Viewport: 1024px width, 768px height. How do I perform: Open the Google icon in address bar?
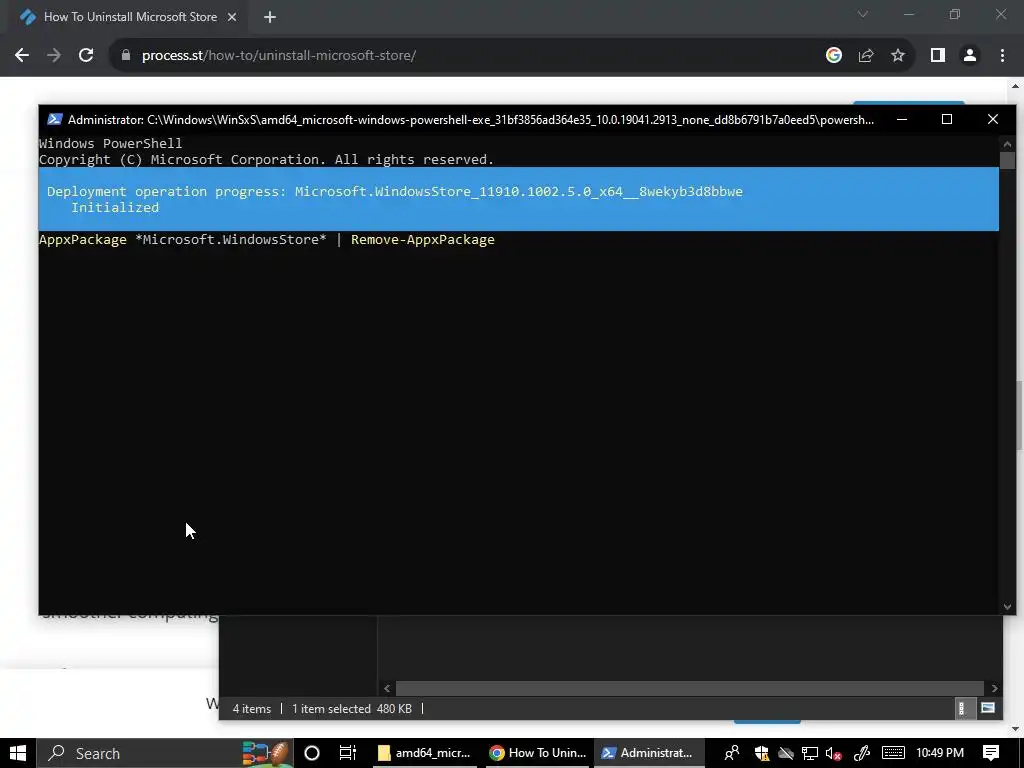[x=833, y=56]
